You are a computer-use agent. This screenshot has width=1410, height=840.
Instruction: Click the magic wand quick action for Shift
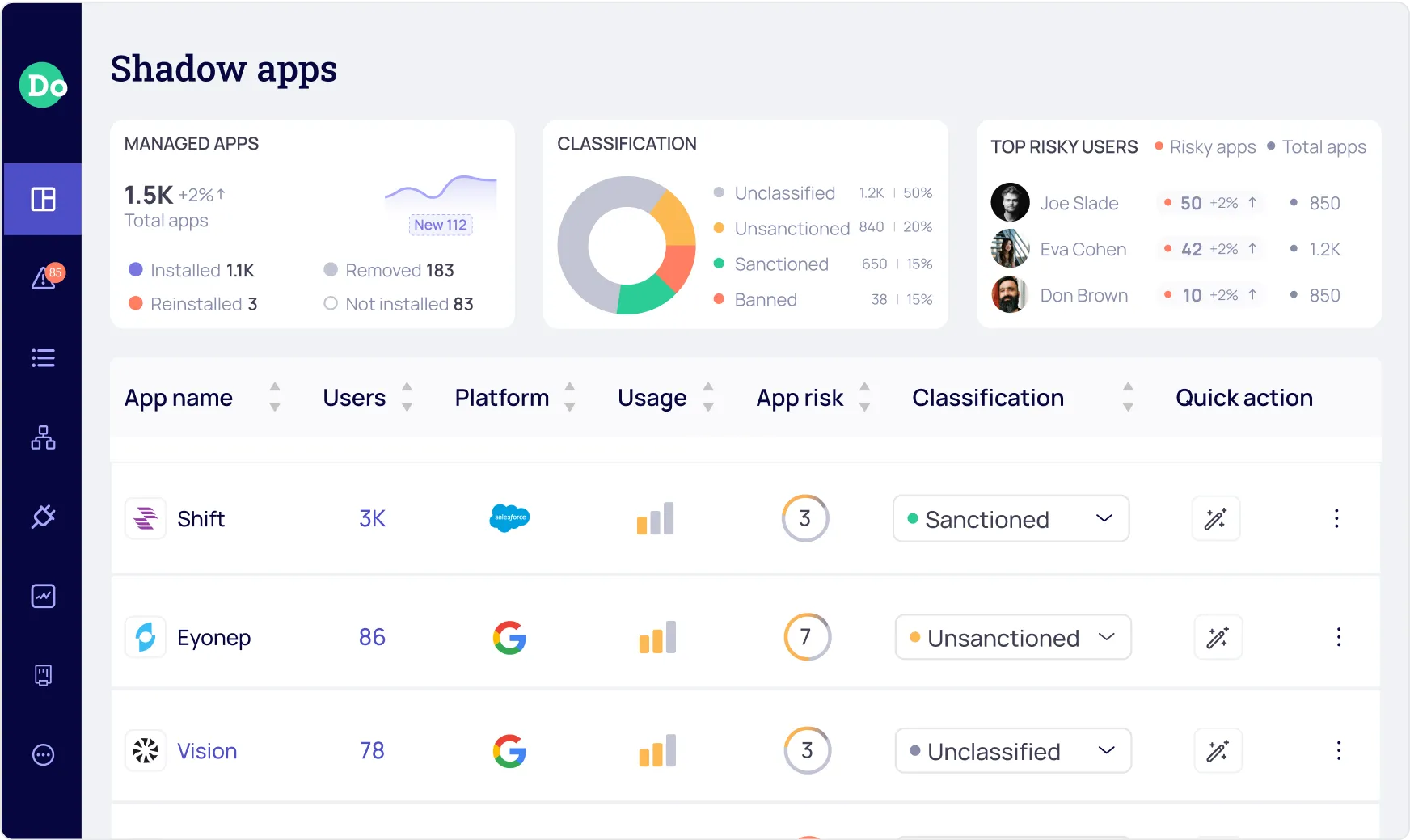[x=1216, y=518]
